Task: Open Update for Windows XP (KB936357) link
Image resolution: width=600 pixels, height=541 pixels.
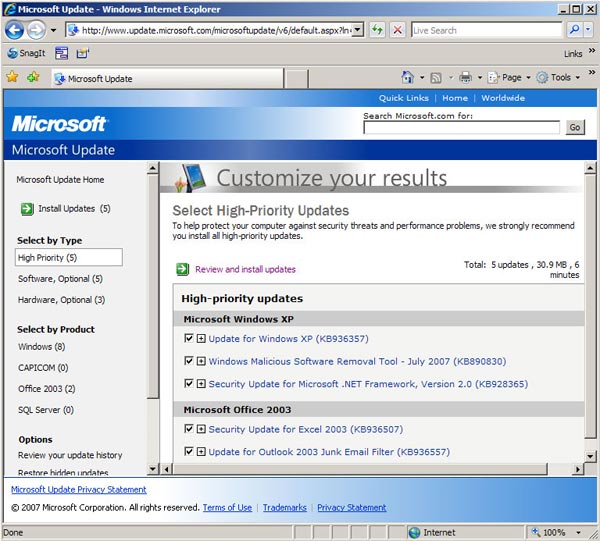Action: click(289, 339)
